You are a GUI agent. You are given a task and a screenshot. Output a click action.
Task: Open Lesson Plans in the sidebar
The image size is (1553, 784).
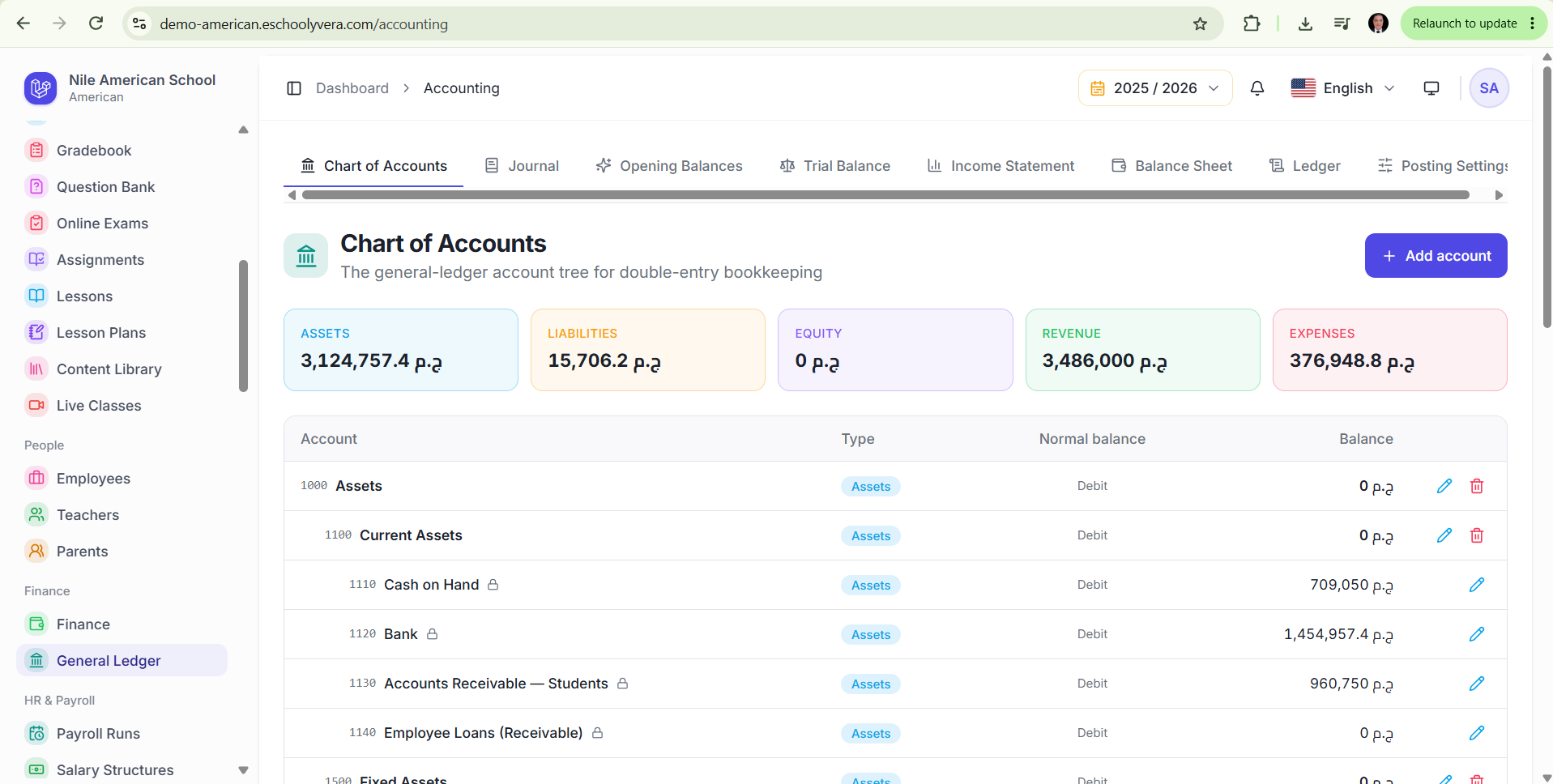tap(122, 333)
